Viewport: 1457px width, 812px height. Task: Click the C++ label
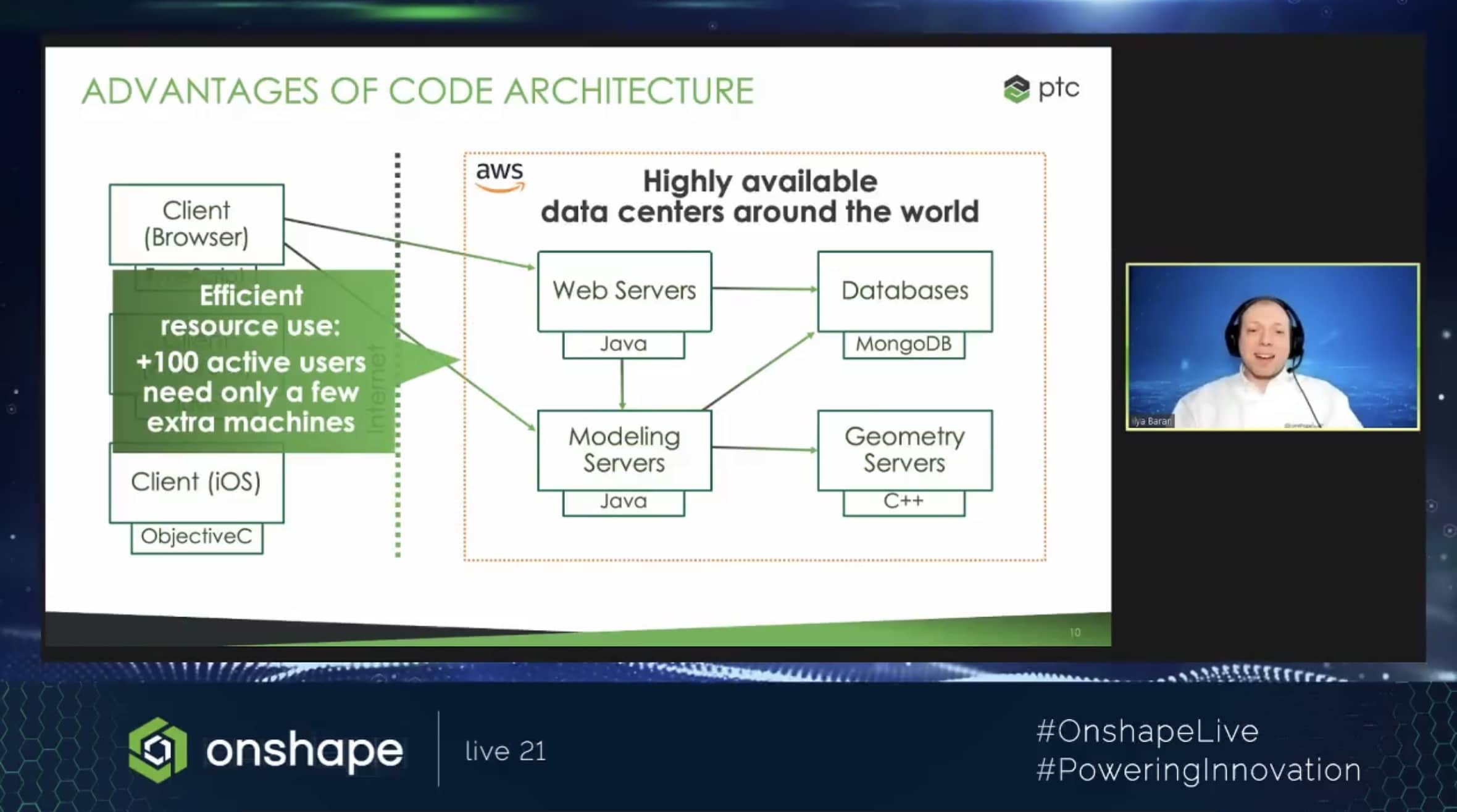coord(903,502)
